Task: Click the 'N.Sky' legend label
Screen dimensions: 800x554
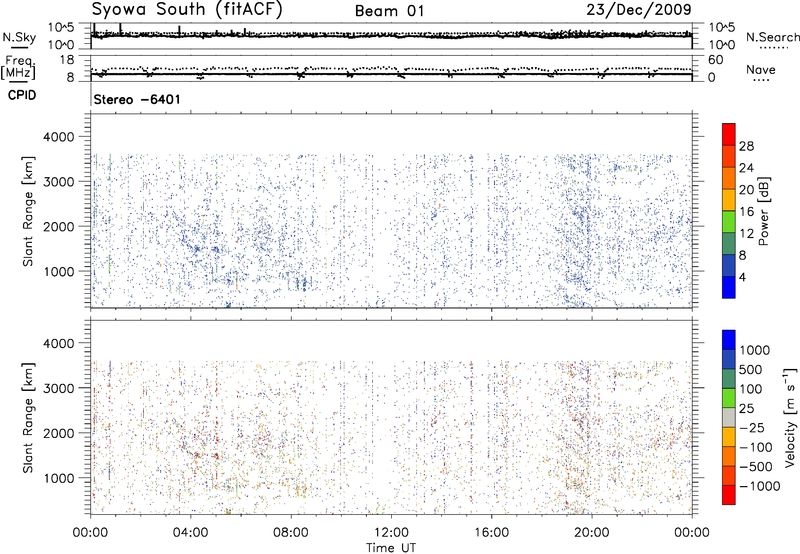Action: [x=19, y=37]
